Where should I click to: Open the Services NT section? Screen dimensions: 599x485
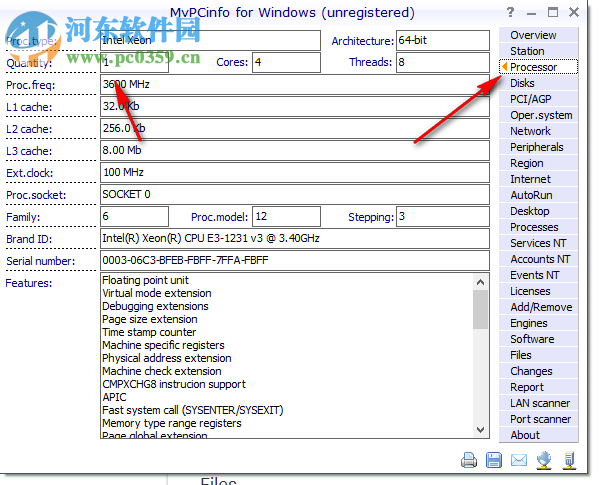coord(538,243)
